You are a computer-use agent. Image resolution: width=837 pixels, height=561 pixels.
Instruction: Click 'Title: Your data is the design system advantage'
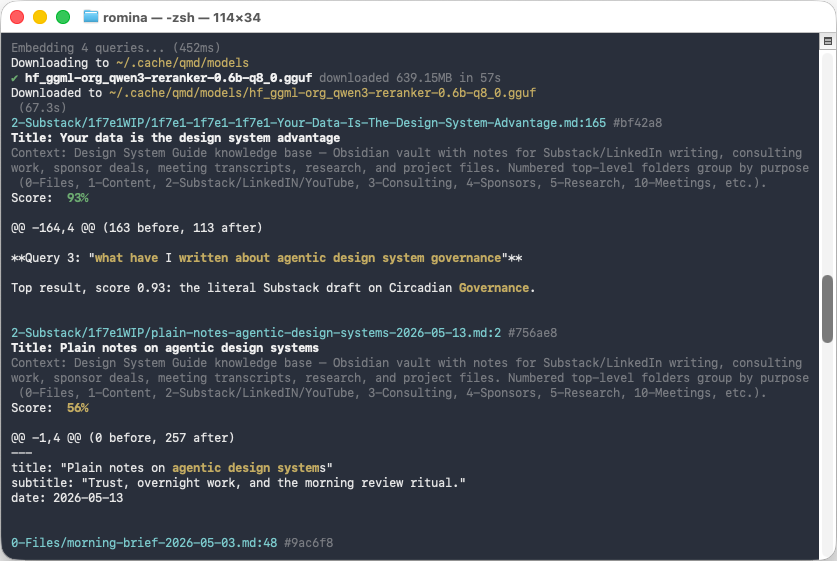click(176, 138)
